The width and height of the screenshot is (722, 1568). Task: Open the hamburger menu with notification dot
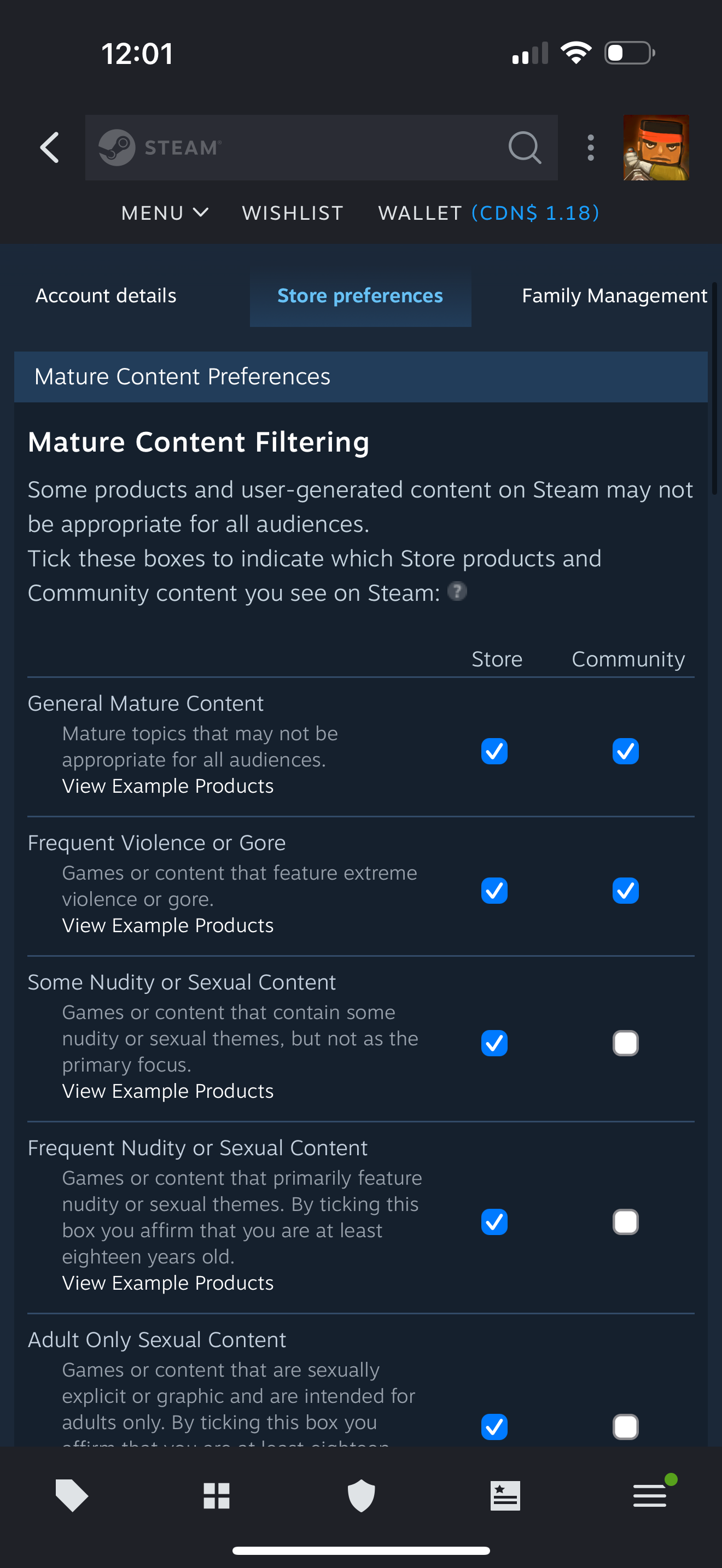pyautogui.click(x=650, y=1495)
